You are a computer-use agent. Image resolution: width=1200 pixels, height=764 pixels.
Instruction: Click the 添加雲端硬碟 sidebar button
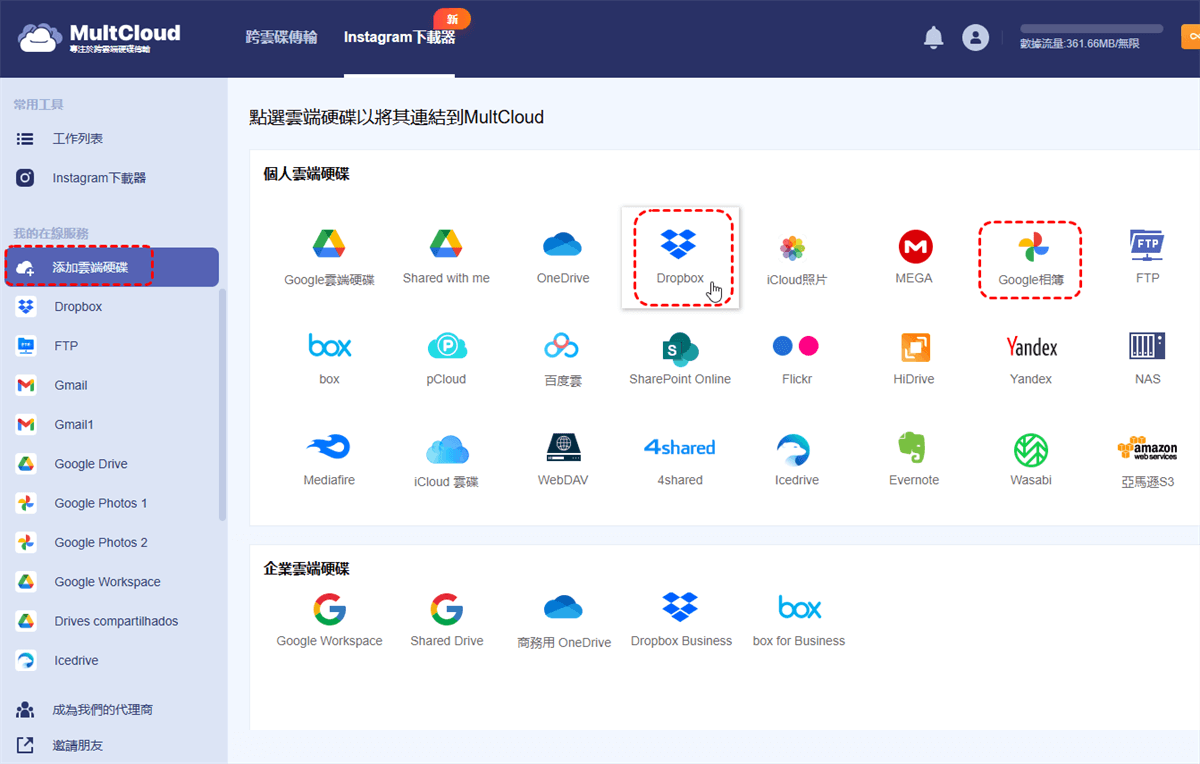pyautogui.click(x=110, y=267)
